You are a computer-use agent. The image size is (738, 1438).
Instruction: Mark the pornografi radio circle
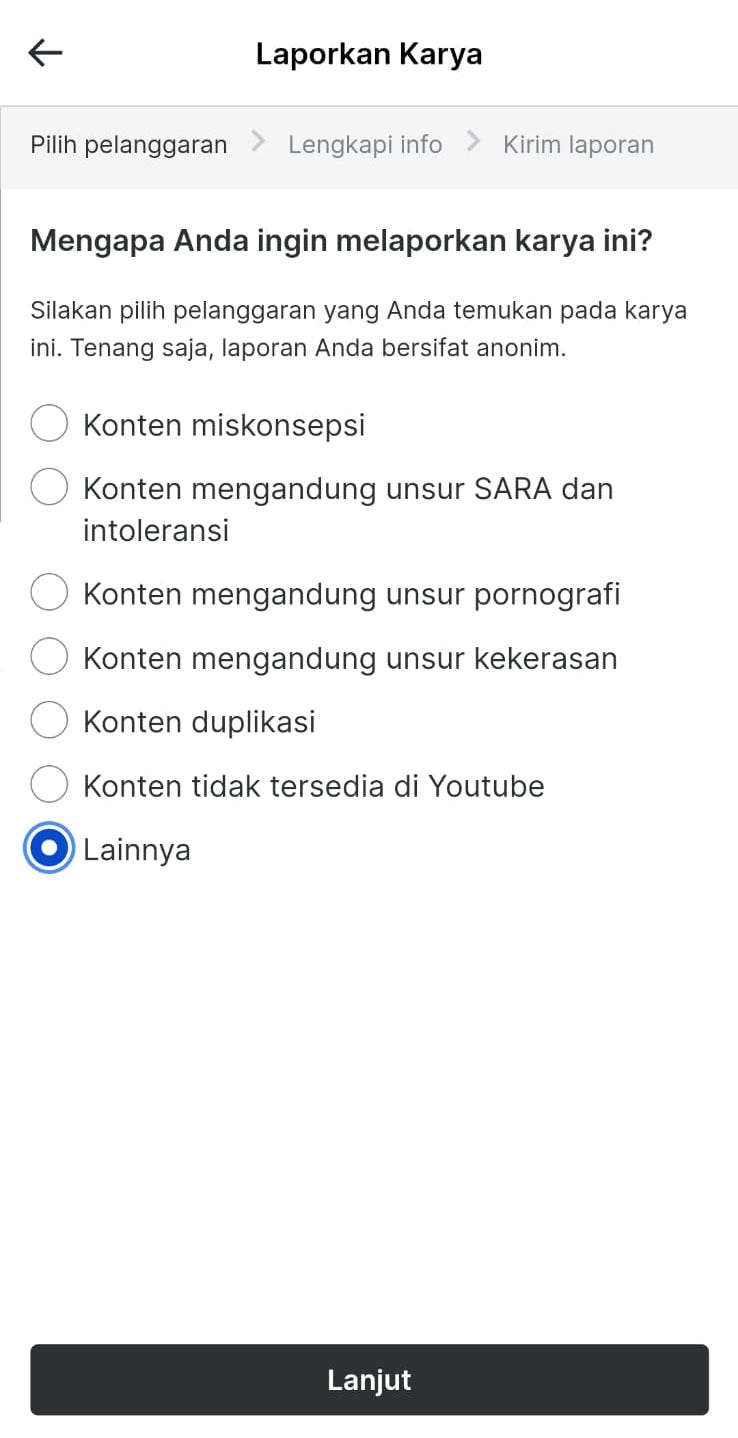tap(49, 593)
